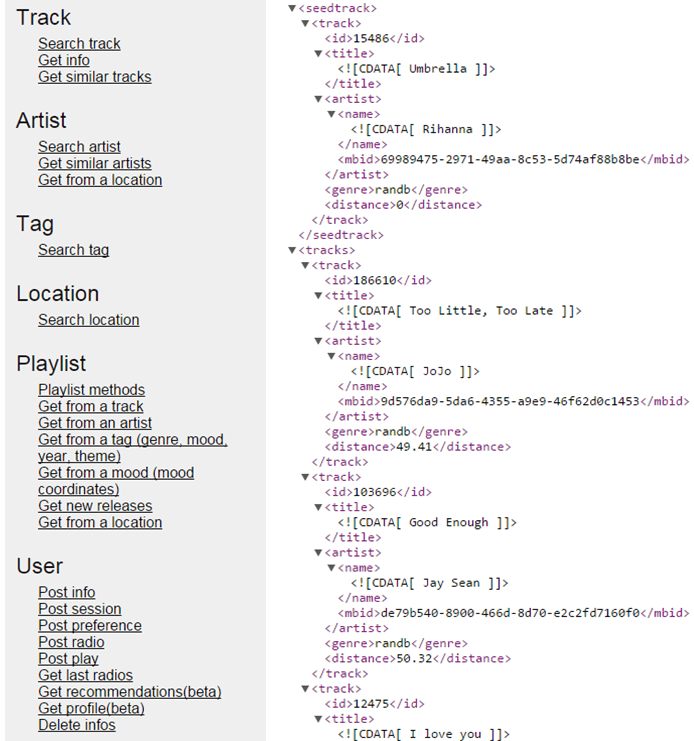Click the Delete infos link
The width and height of the screenshot is (694, 741).
[77, 725]
